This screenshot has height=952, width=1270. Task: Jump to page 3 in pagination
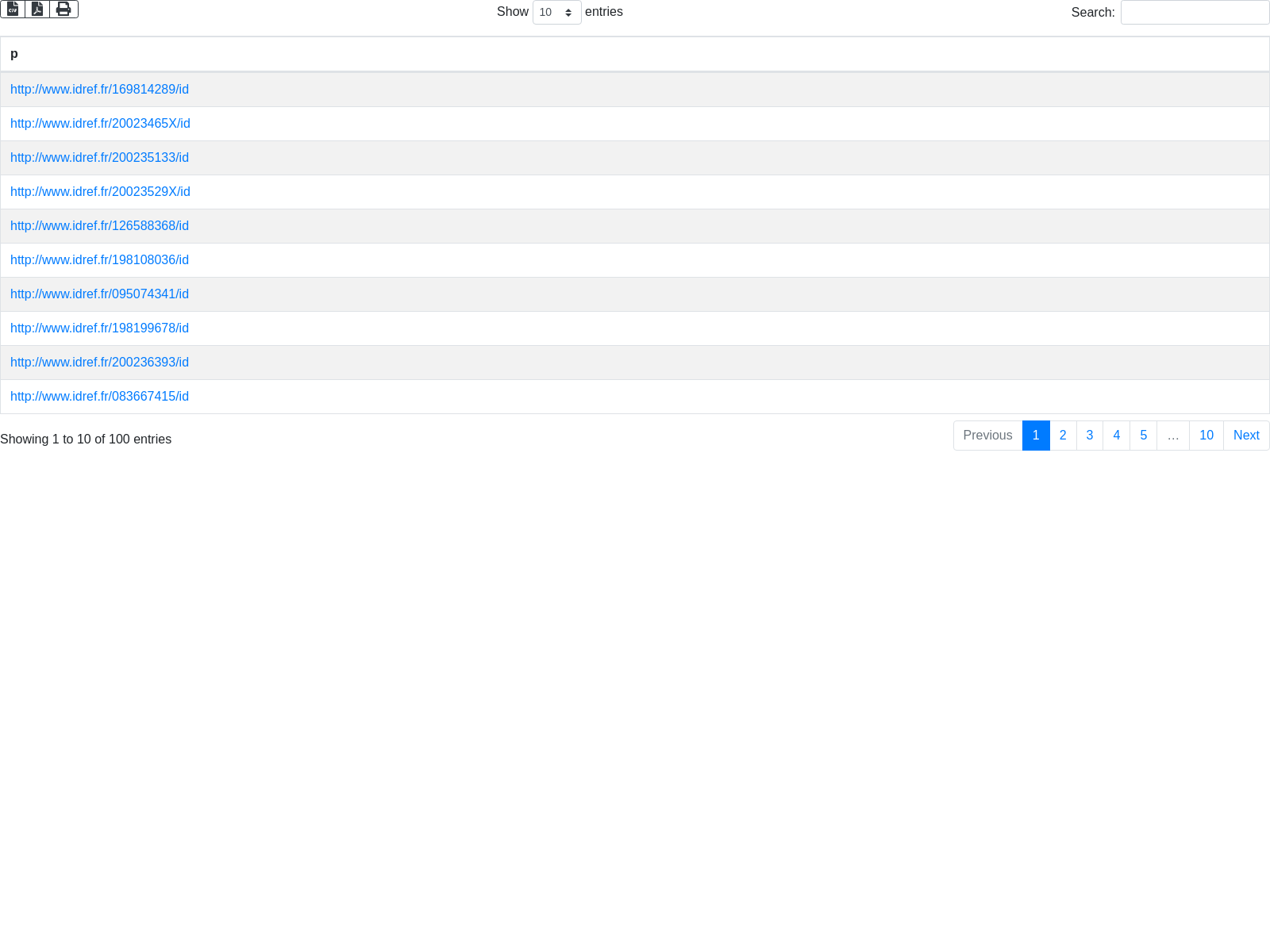coord(1090,436)
